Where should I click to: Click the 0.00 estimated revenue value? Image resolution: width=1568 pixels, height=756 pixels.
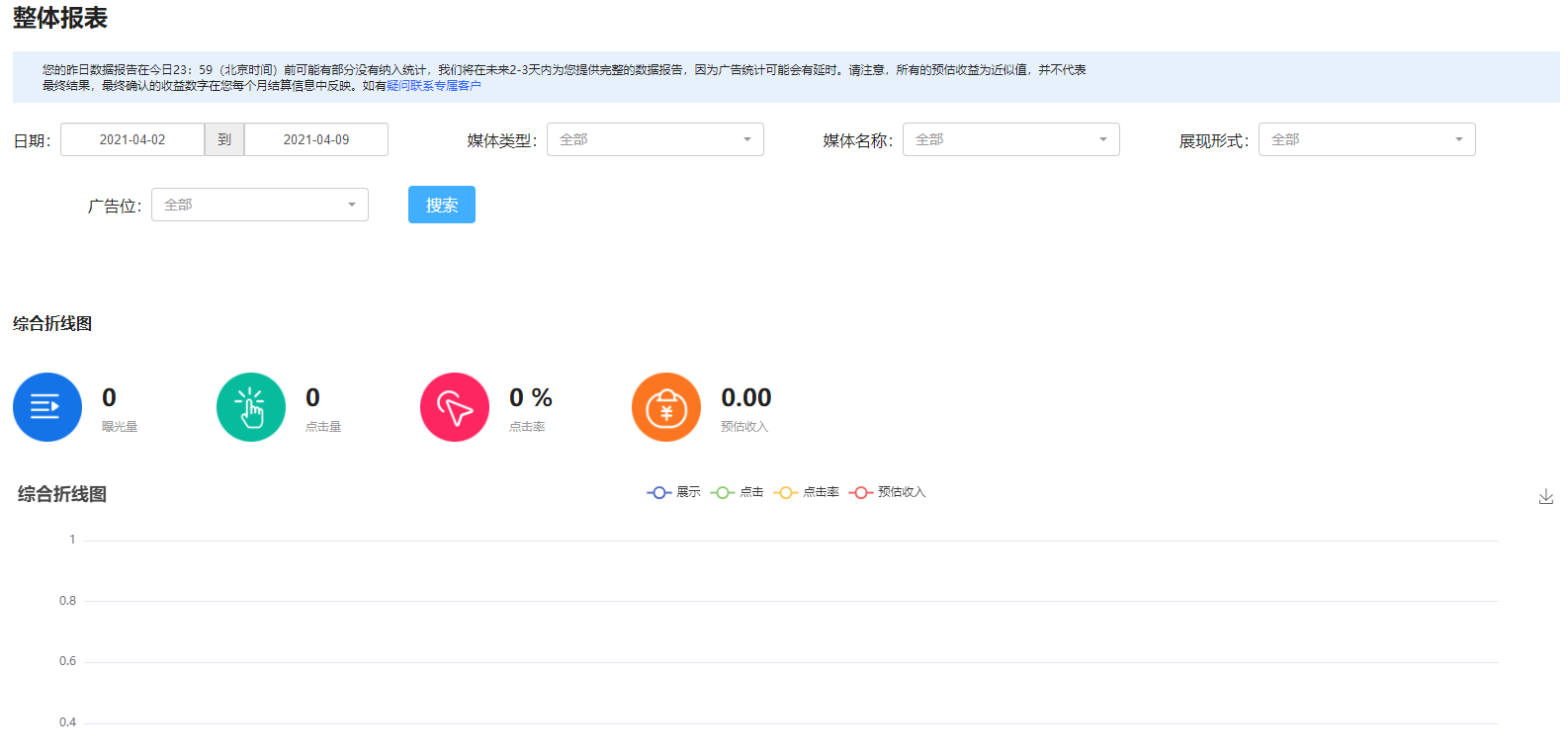coord(745,397)
